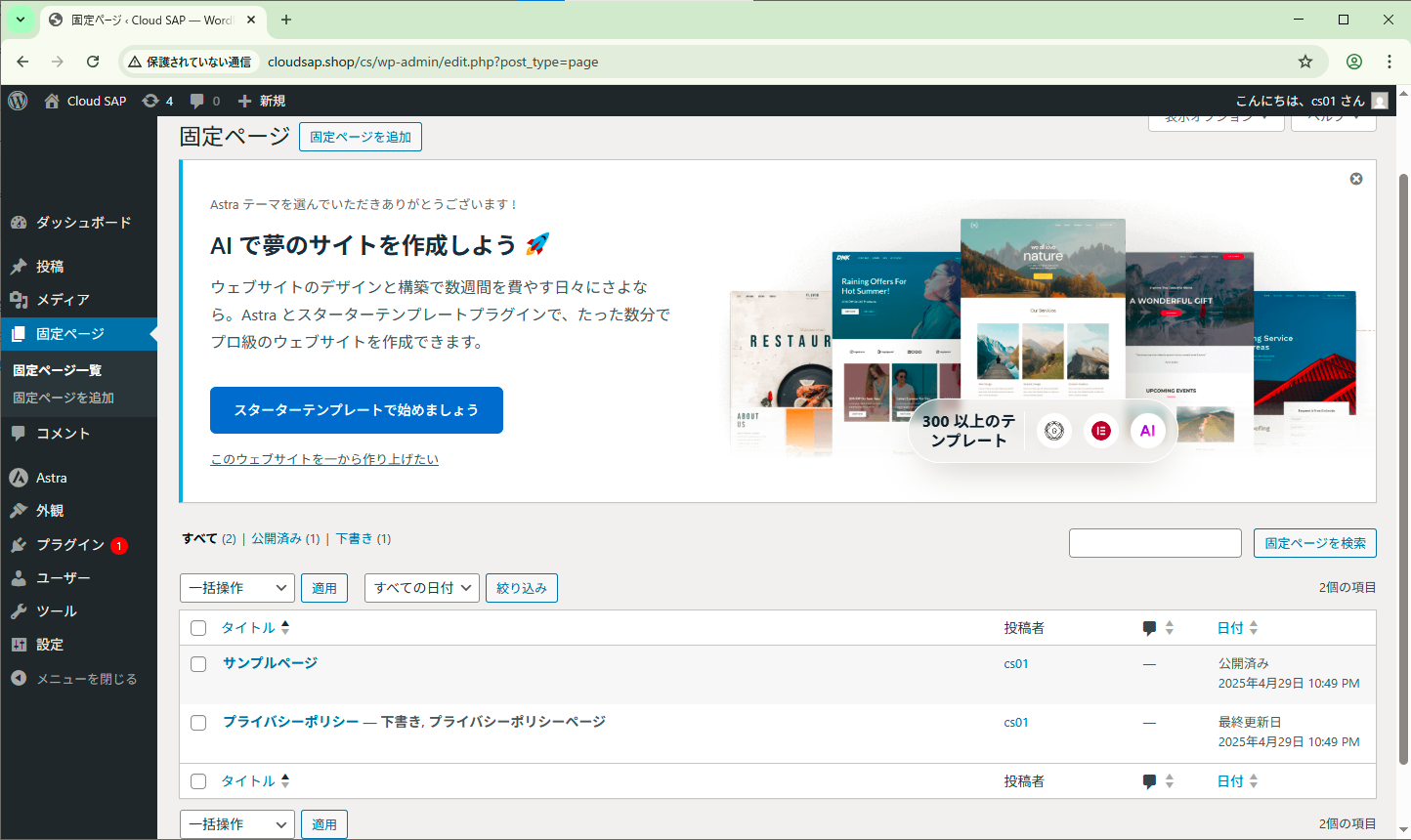Check the select-all box in table header
The width and height of the screenshot is (1411, 840).
[198, 628]
